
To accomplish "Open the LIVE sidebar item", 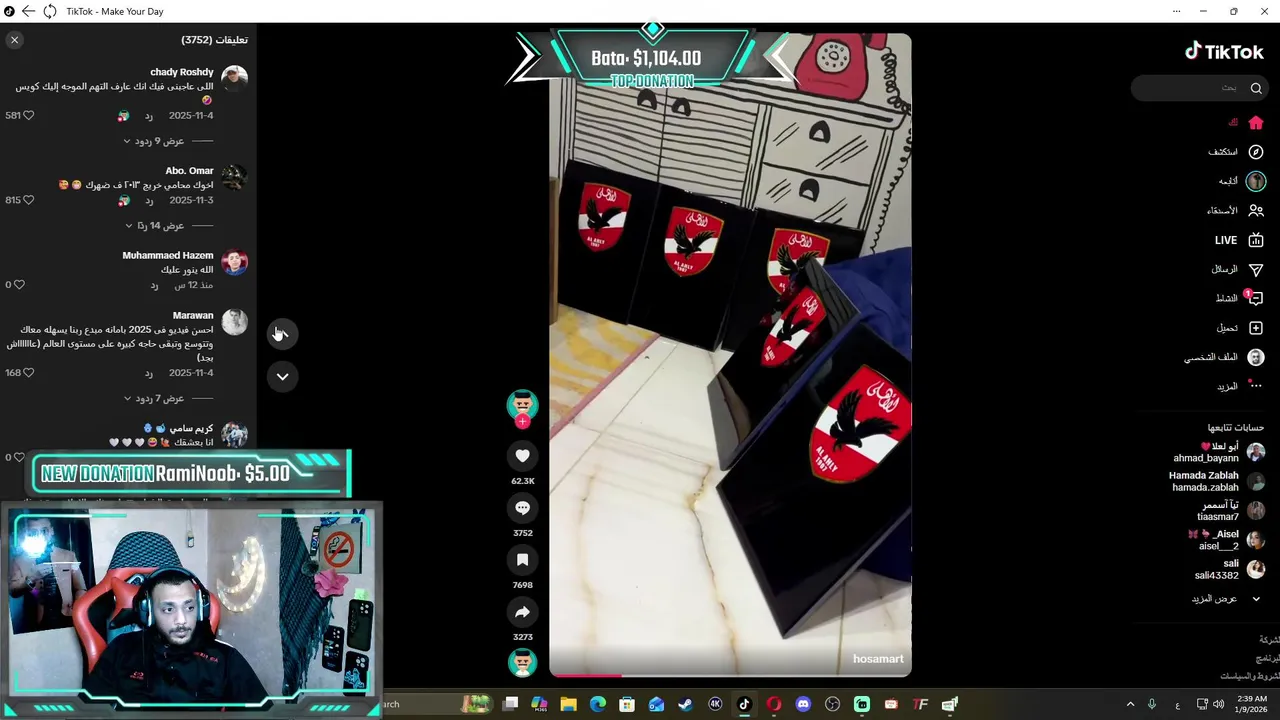I will (1240, 240).
